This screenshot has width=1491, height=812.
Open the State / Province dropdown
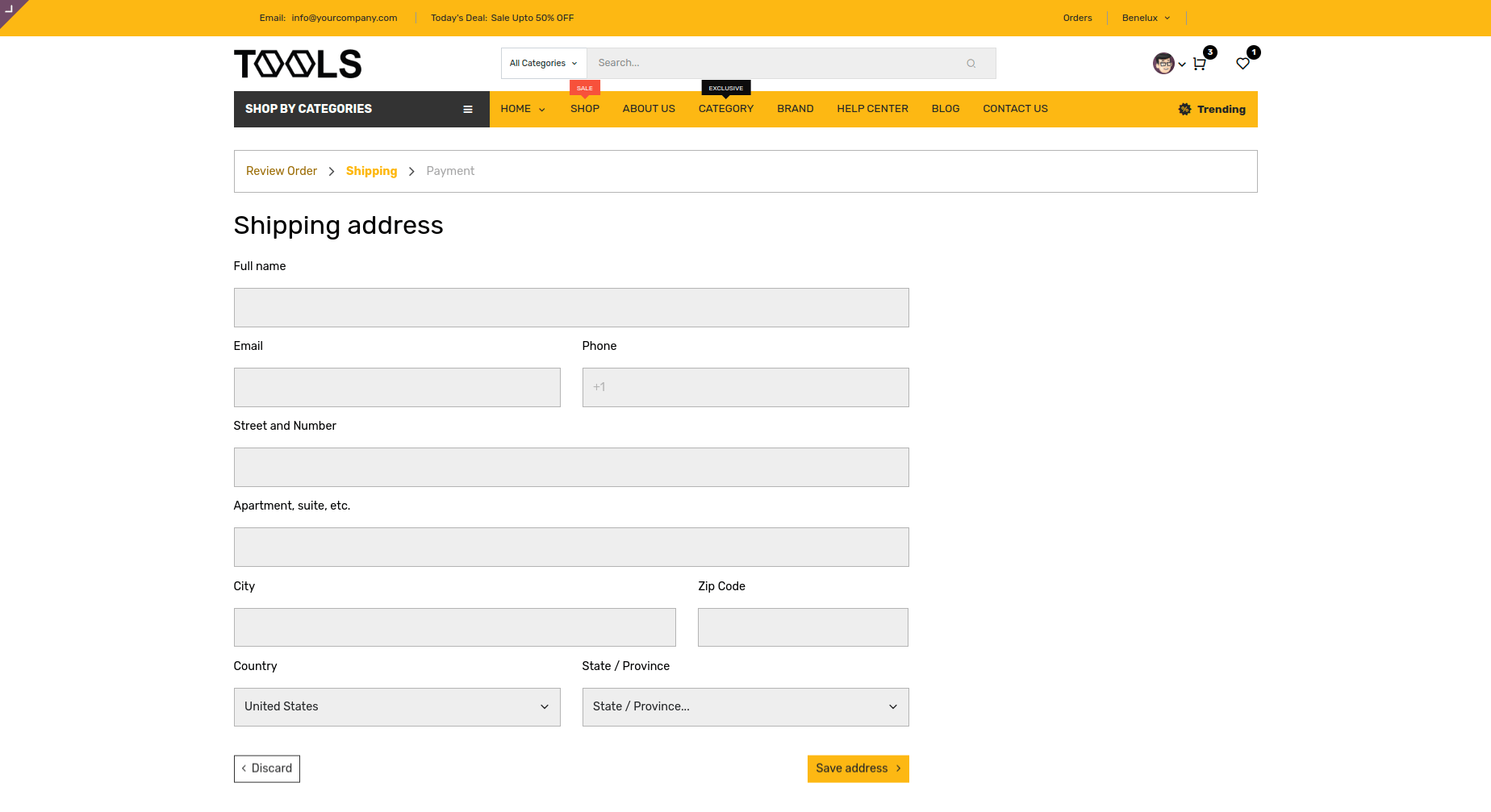coord(745,707)
